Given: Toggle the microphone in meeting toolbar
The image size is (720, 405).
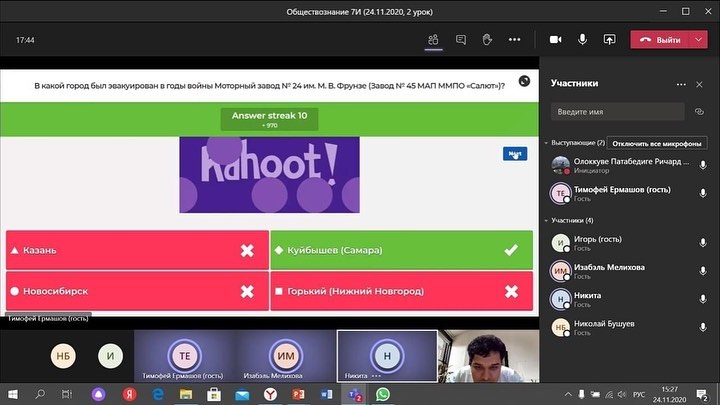Looking at the screenshot, I should pyautogui.click(x=582, y=40).
